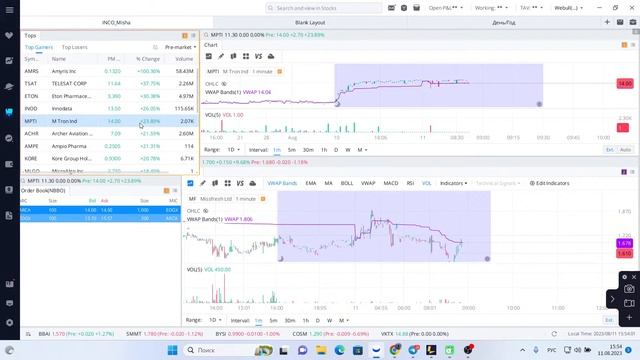Click the Auto button on MPTI chart

click(x=625, y=150)
